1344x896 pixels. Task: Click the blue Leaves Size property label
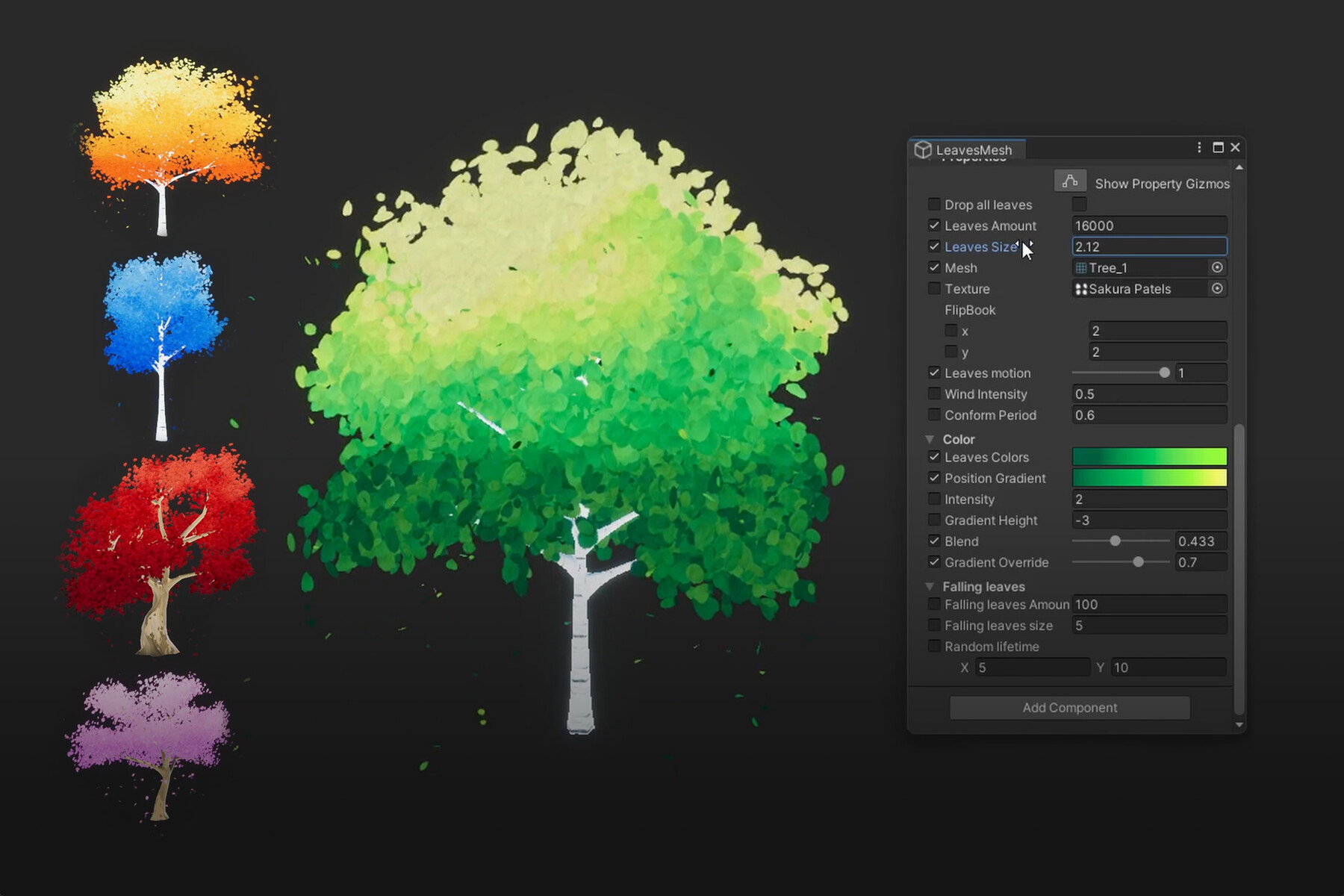point(978,246)
